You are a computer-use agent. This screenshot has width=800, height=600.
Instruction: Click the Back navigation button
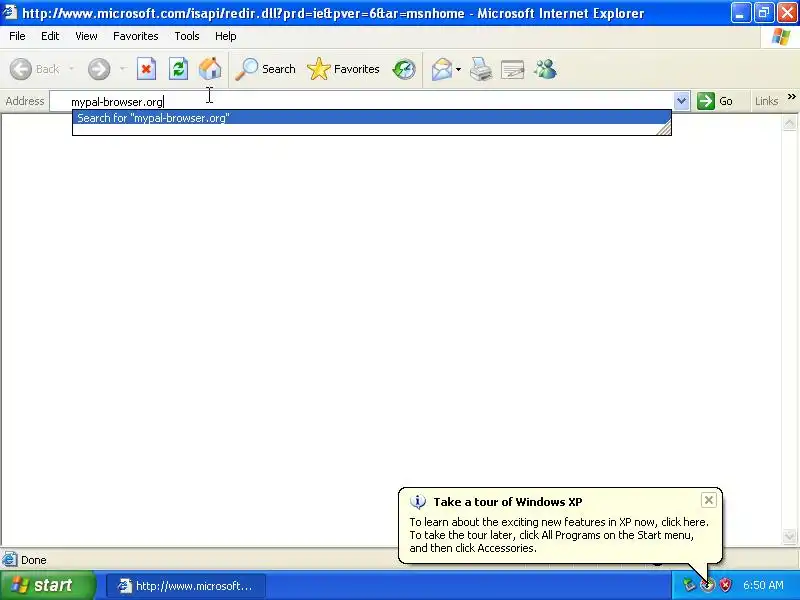tap(35, 69)
